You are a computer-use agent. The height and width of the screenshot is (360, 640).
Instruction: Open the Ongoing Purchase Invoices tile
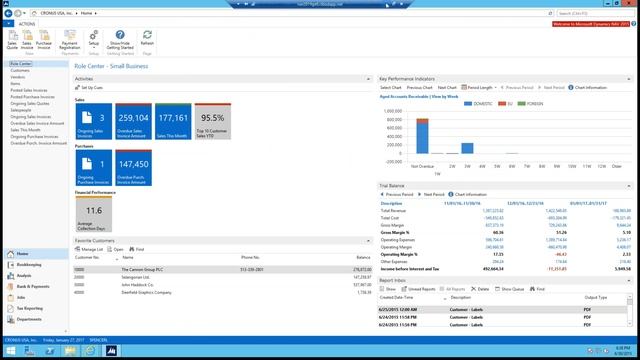[x=93, y=168]
